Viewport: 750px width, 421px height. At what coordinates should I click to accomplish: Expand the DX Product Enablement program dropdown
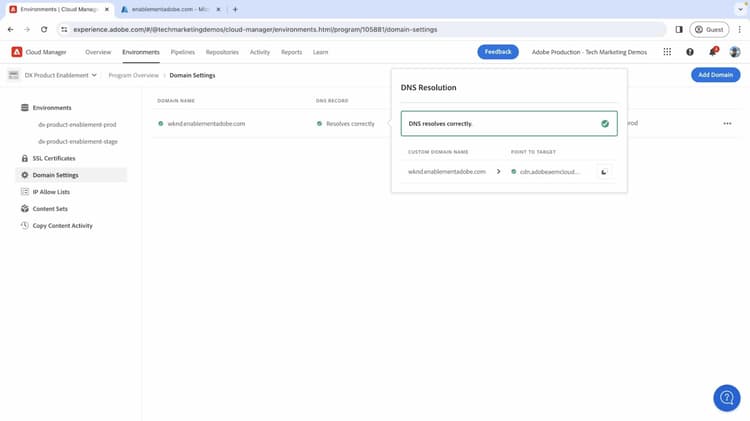(x=61, y=75)
